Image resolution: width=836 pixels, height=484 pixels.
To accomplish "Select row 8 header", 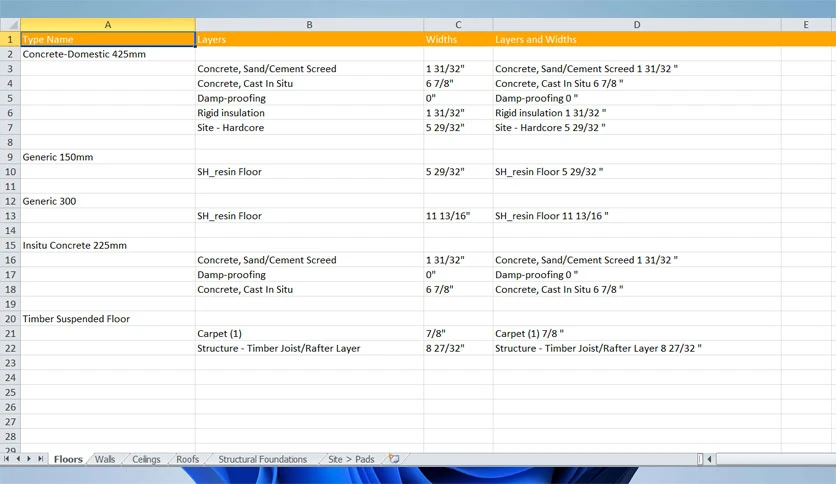I will (x=10, y=142).
